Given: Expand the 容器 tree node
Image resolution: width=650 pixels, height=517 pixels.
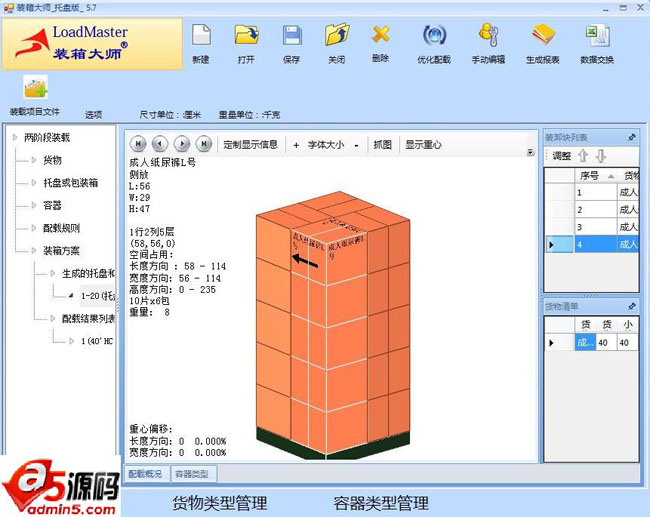Looking at the screenshot, I should (34, 205).
